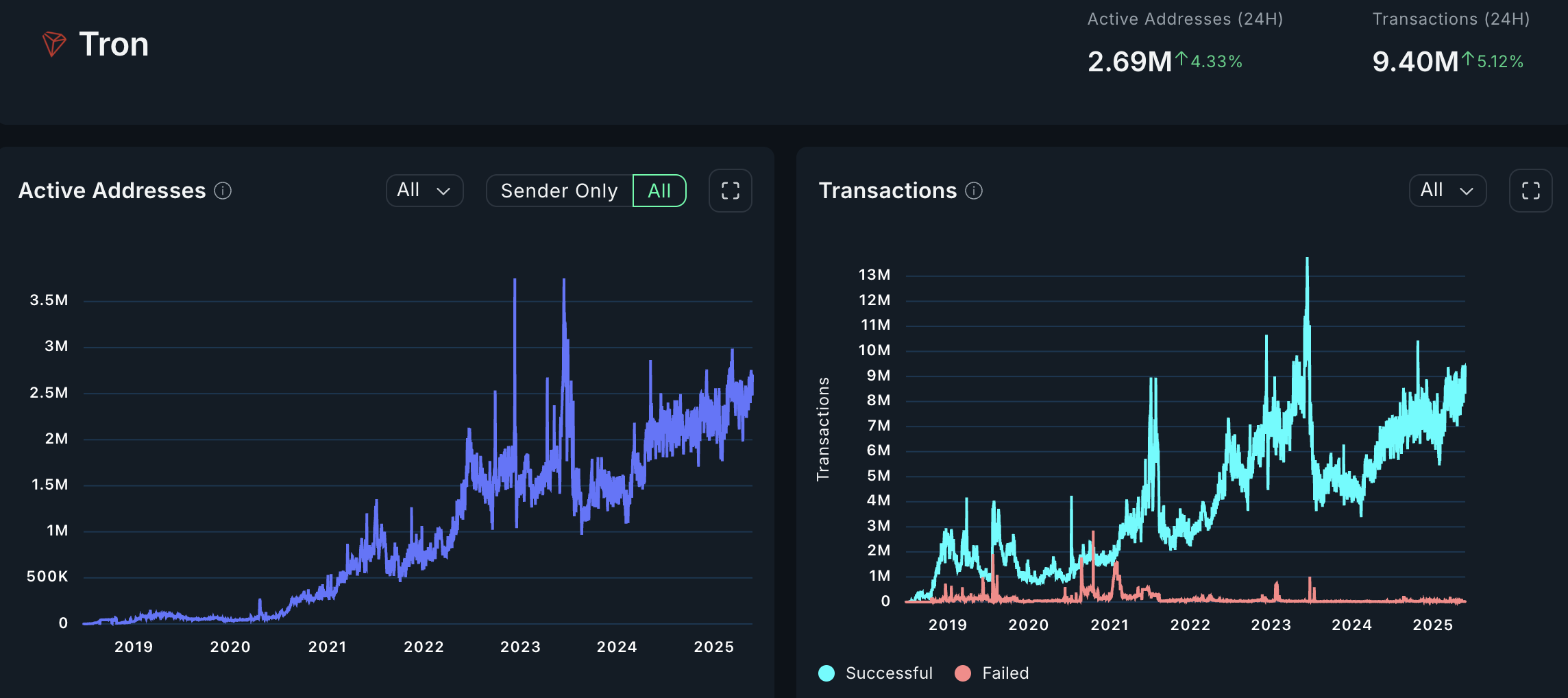Click the 9.40M transactions value
The image size is (1568, 698).
[x=1415, y=62]
